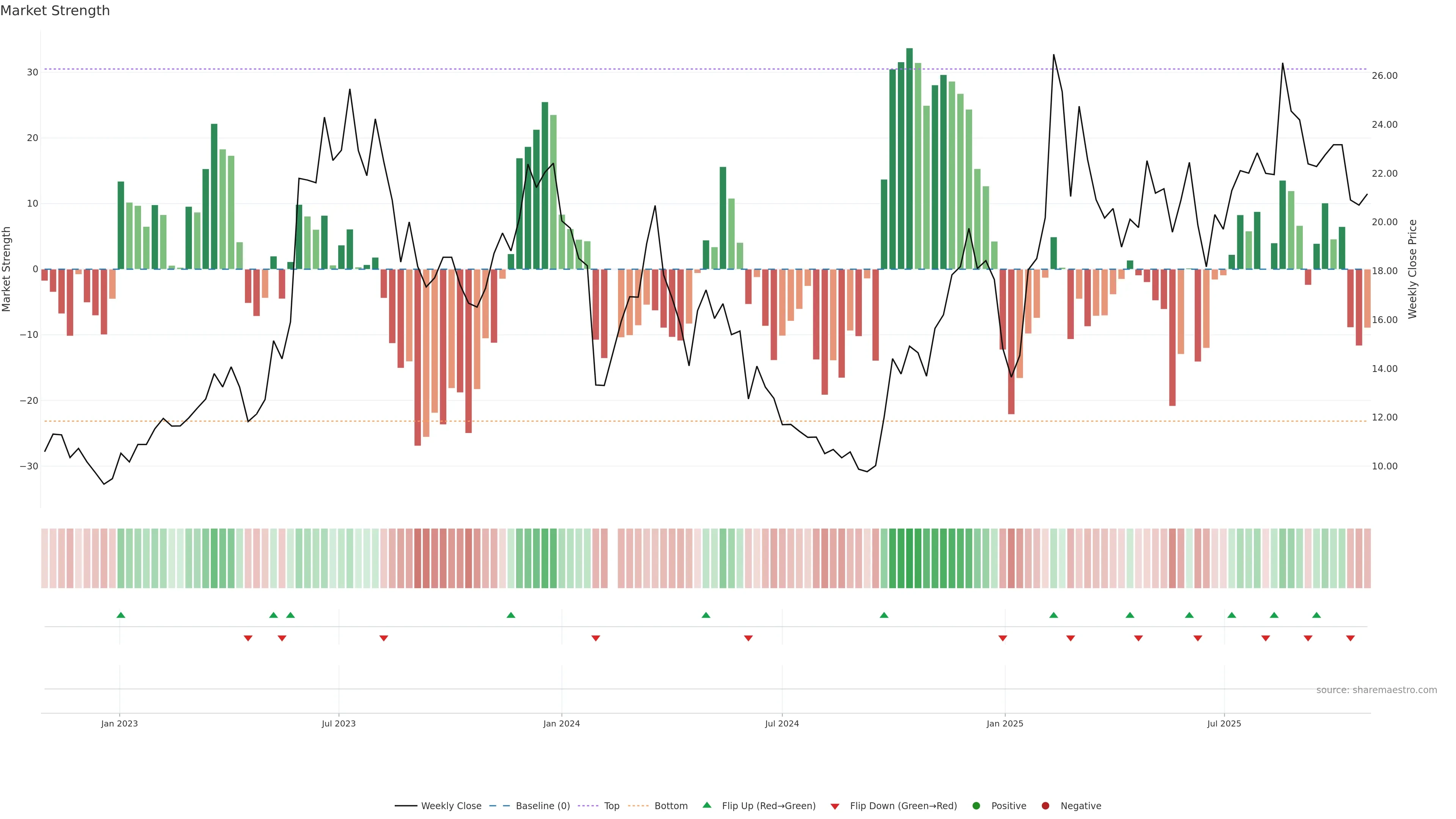This screenshot has width=1456, height=819.
Task: Click the sharemaestro.com source text
Action: 1376,690
